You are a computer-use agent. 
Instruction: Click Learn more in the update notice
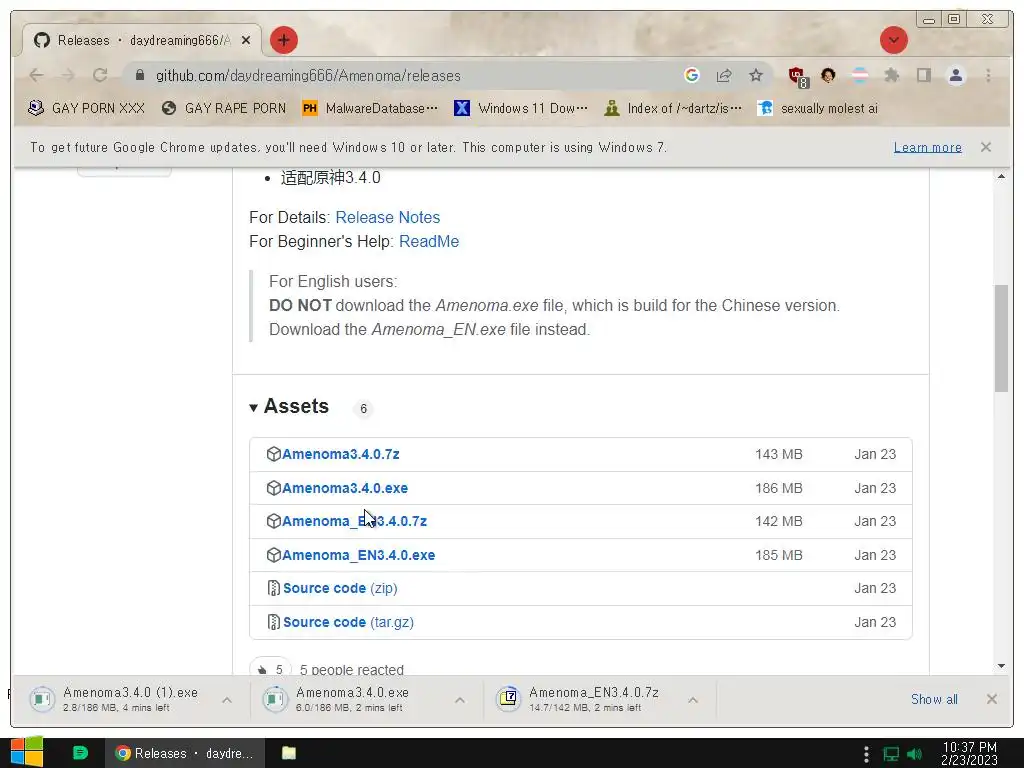pos(927,148)
